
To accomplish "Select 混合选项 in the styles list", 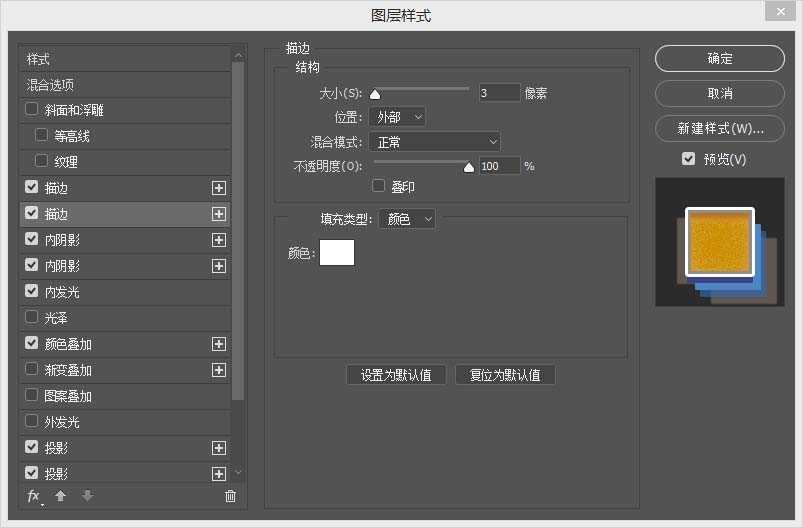I will (x=50, y=85).
